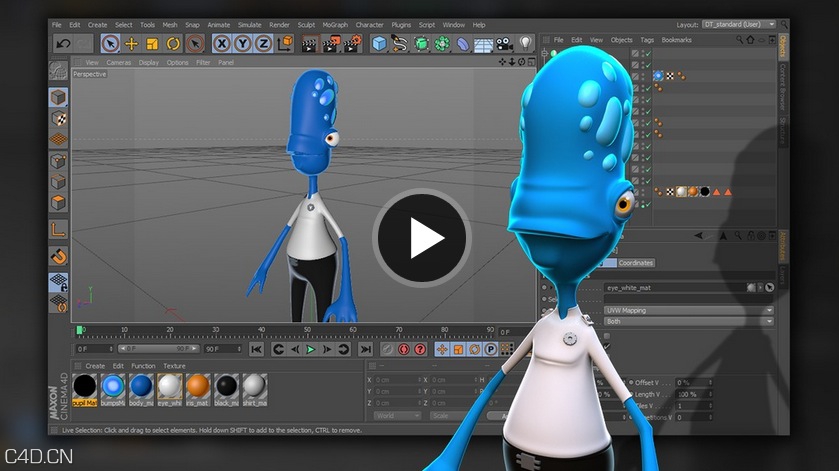839x471 pixels.
Task: Click the current frame 0 F field
Action: [x=94, y=349]
